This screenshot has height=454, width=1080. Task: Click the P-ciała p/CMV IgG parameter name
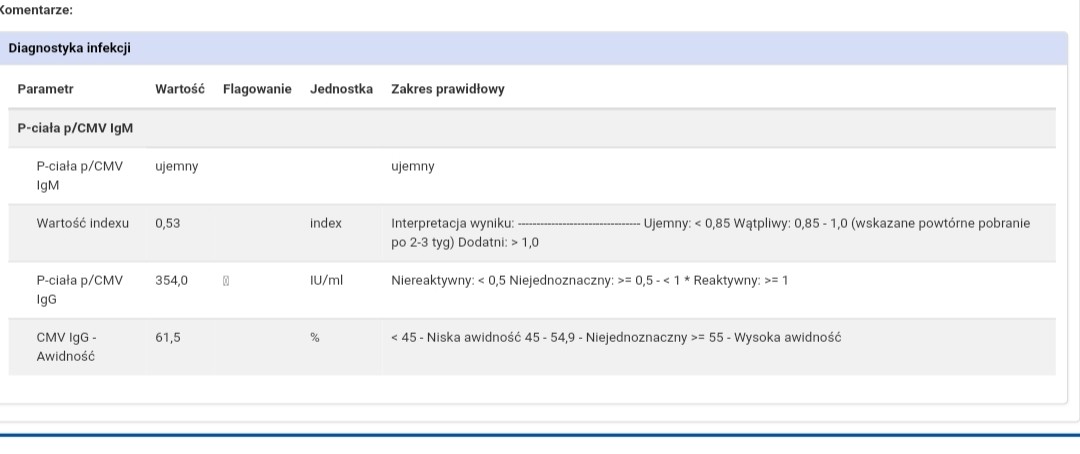(79, 289)
